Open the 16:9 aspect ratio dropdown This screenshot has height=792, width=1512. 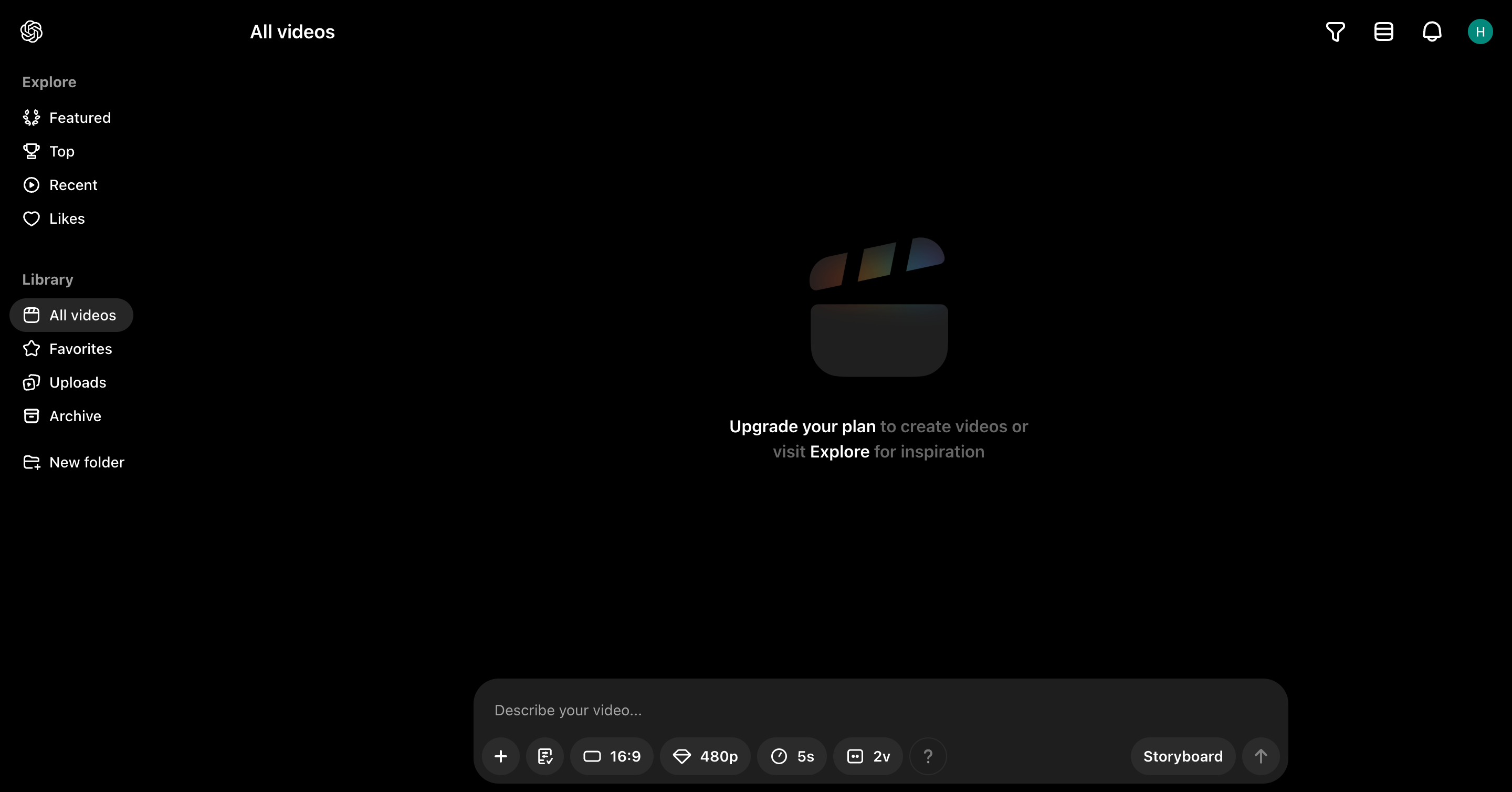click(x=612, y=756)
